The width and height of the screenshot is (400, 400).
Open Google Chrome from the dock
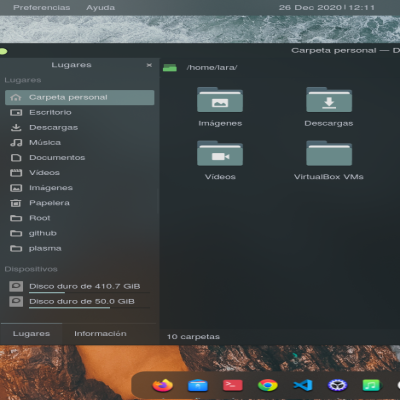[268, 386]
